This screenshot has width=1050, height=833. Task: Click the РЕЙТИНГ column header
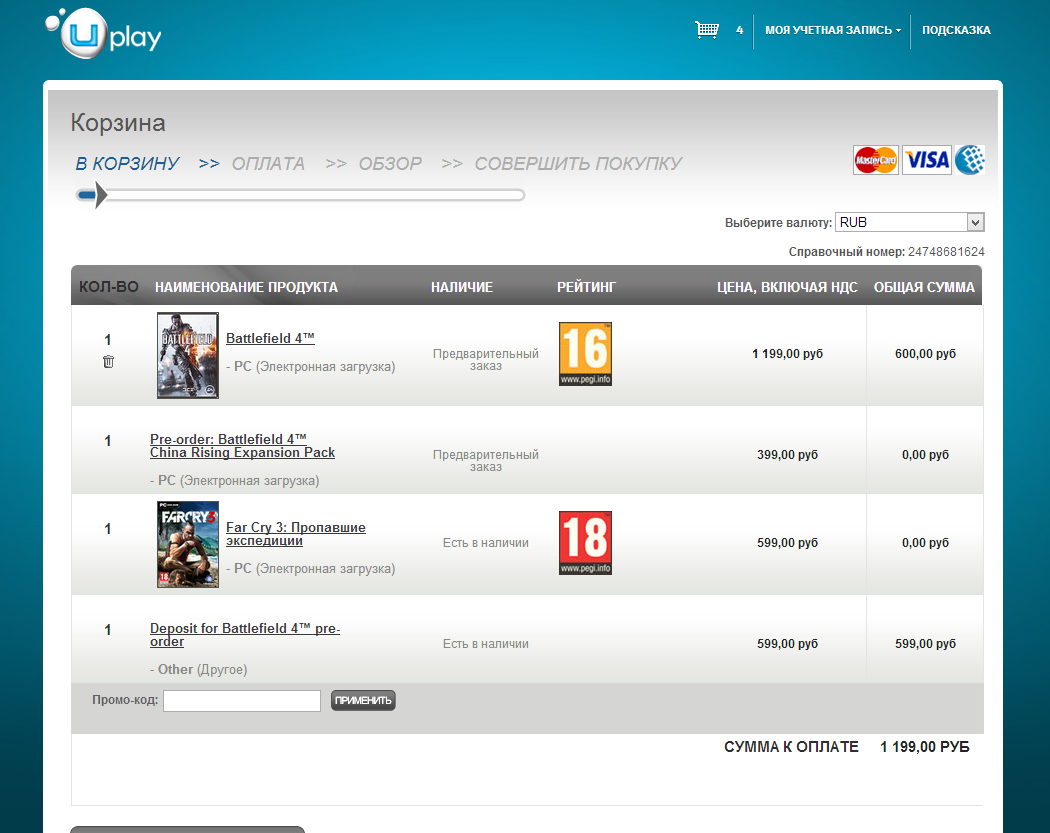pos(586,287)
